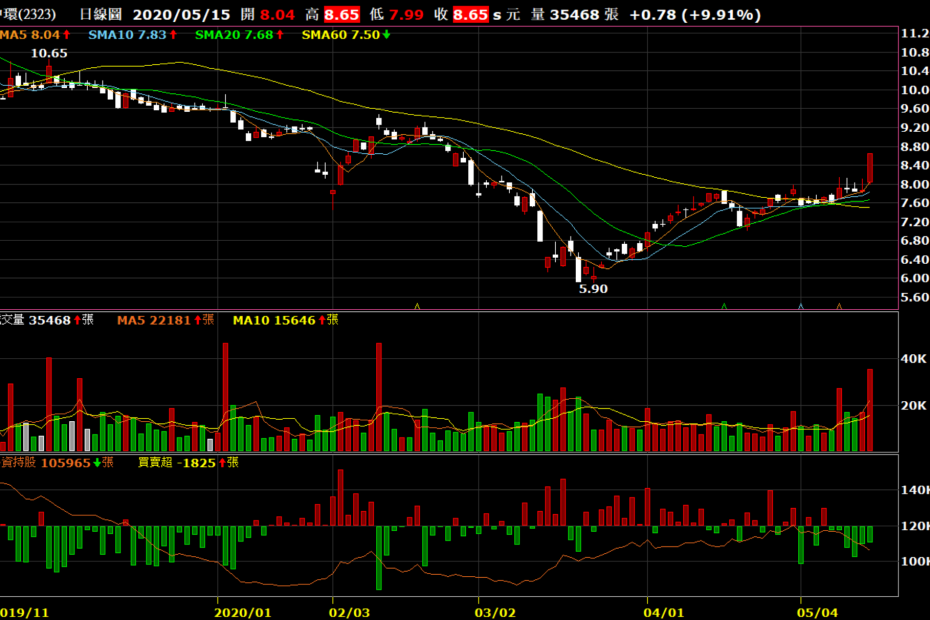Click the orange triangle marker below the price chart

click(838, 305)
